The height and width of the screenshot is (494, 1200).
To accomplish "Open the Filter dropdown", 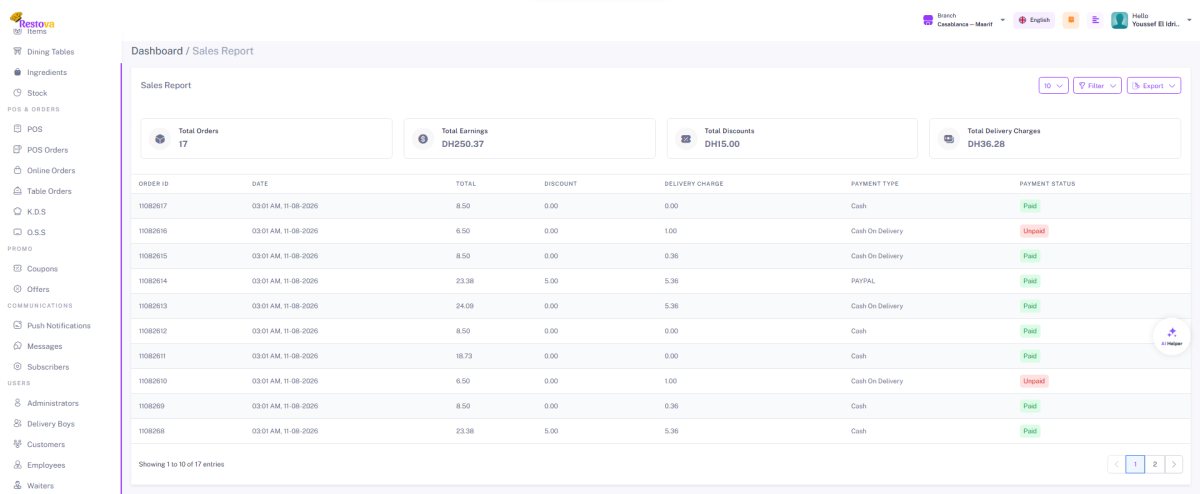I will (x=1097, y=86).
